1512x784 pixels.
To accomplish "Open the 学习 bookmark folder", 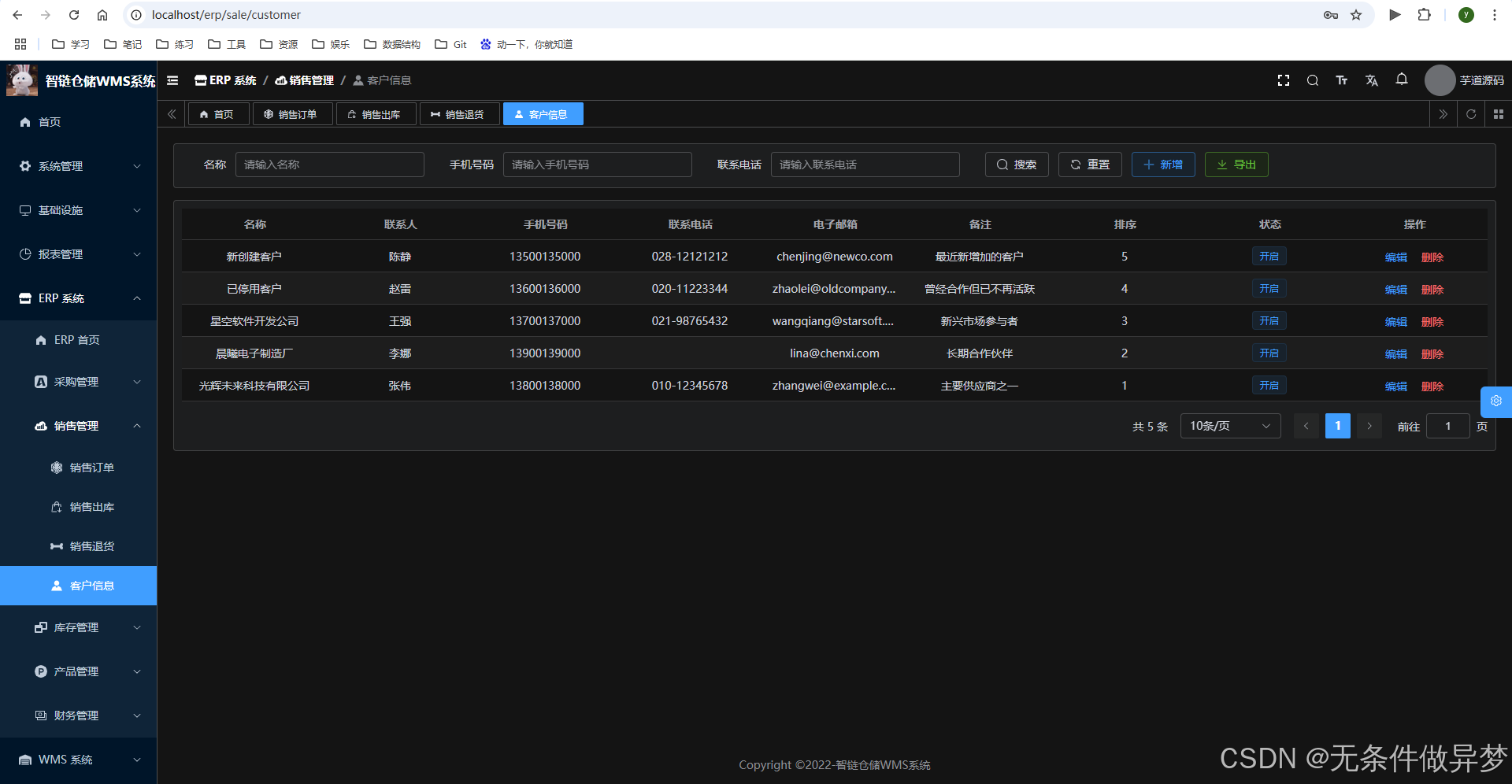I will pyautogui.click(x=71, y=44).
